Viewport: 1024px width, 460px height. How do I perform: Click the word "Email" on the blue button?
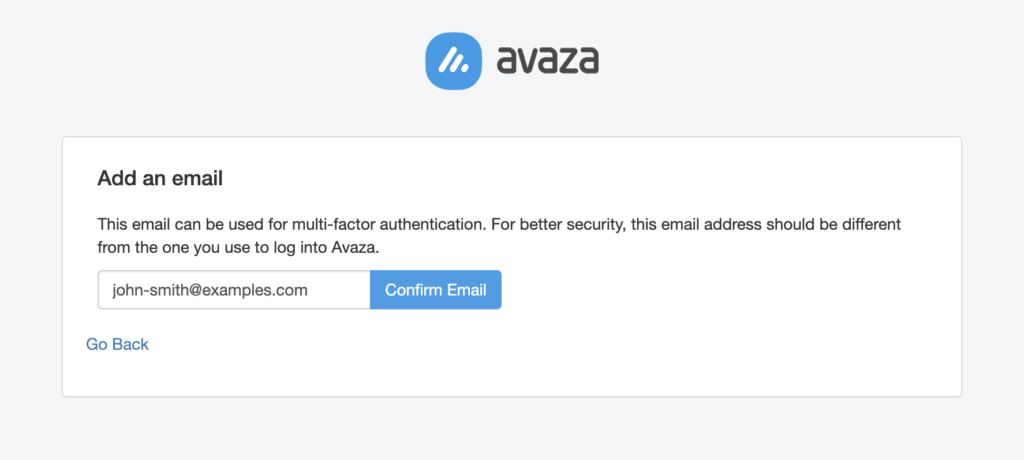click(466, 289)
